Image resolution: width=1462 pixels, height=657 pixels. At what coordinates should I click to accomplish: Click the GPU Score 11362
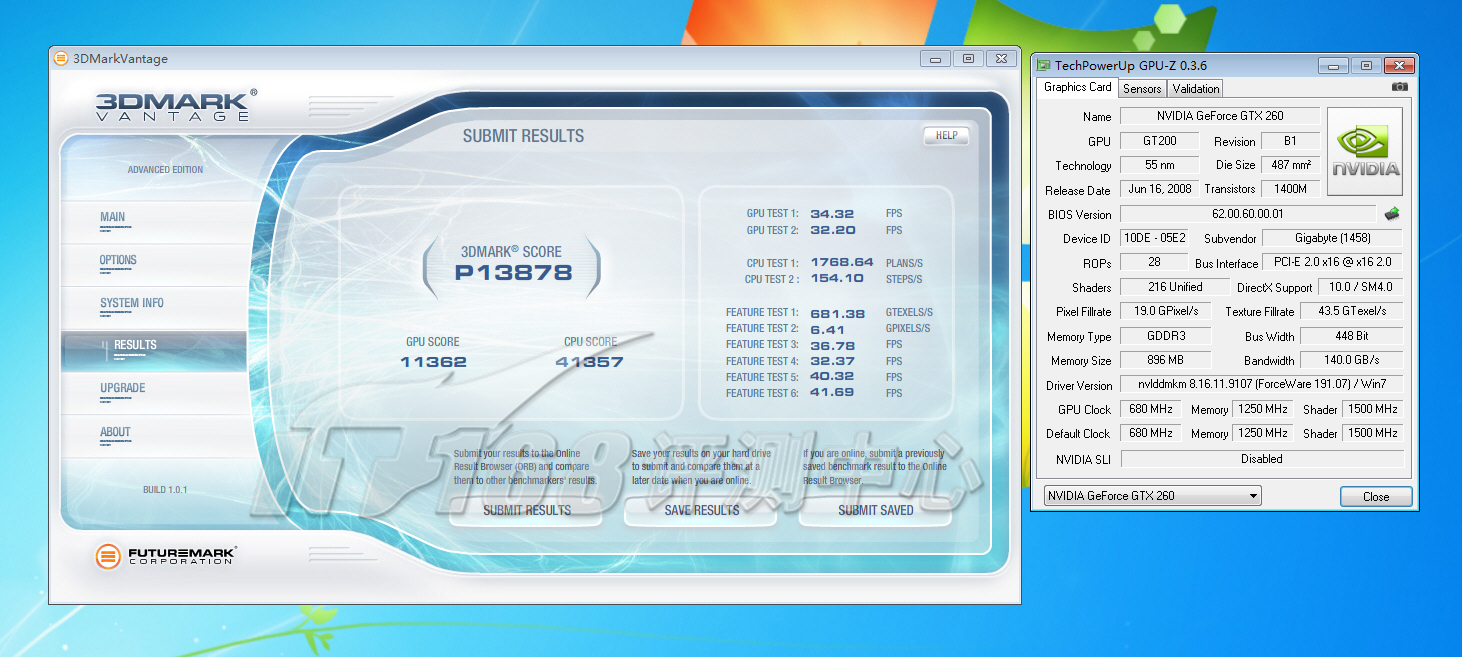click(433, 362)
